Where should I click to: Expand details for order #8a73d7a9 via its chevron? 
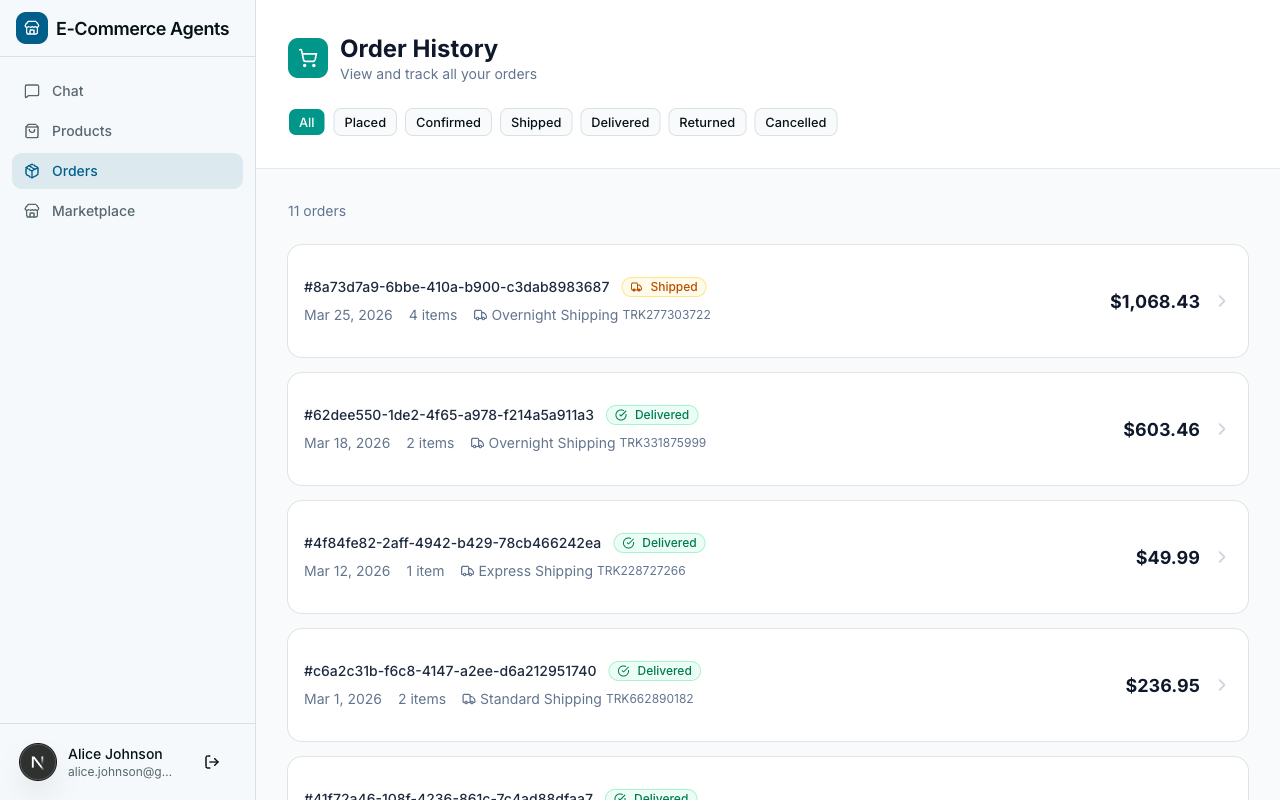1222,301
